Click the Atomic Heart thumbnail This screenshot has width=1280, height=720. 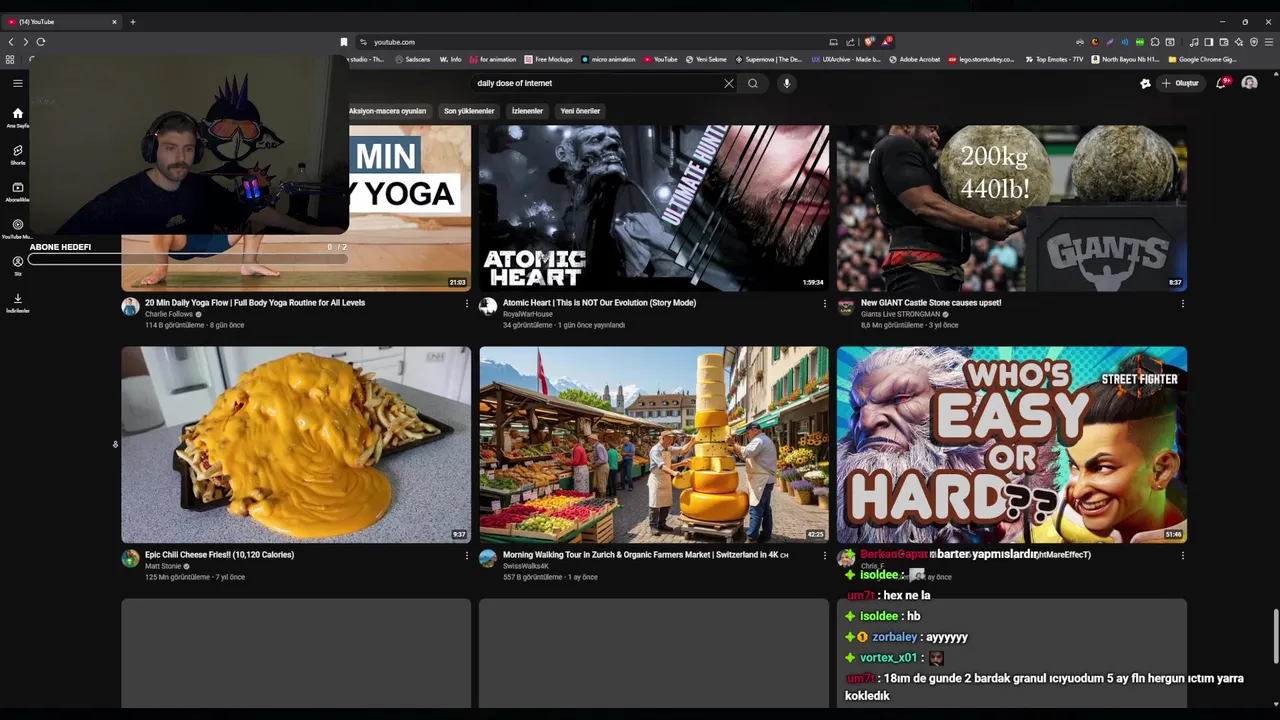pos(654,208)
